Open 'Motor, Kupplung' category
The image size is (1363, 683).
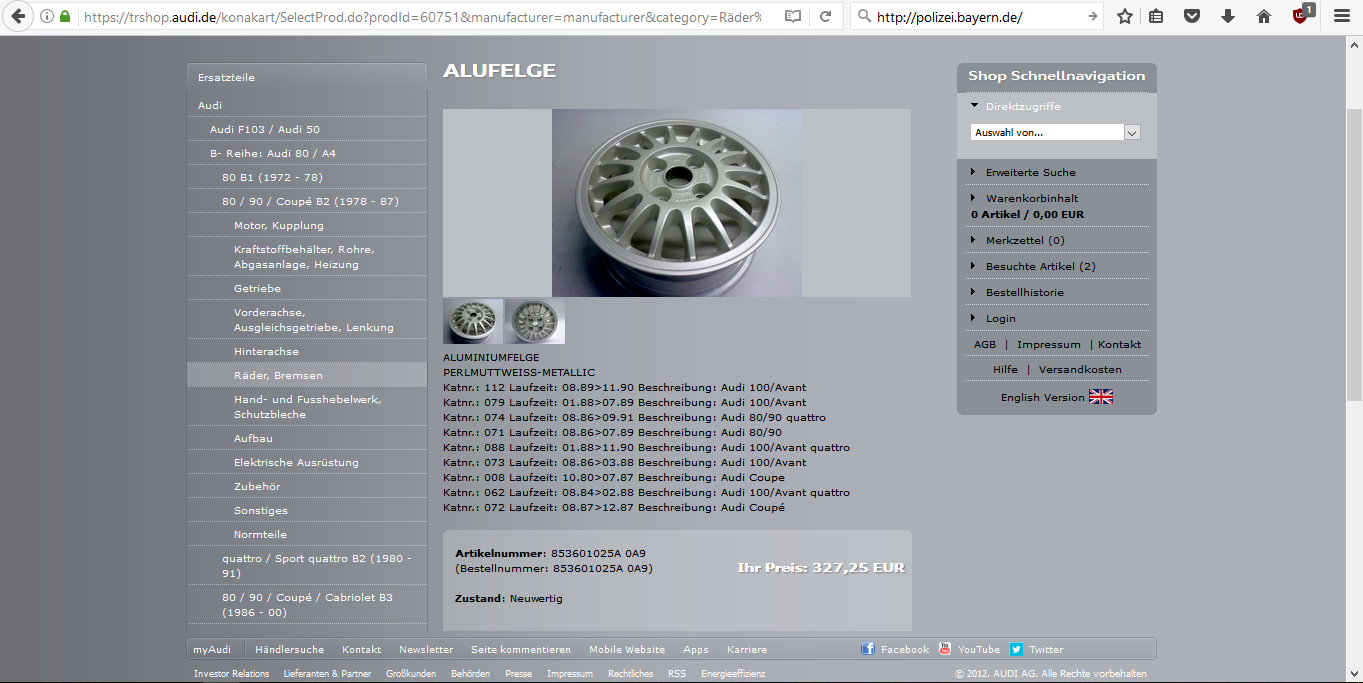click(278, 225)
